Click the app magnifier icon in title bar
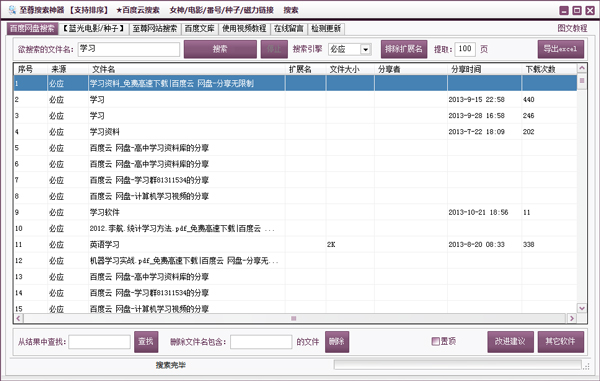The image size is (600, 381). point(11,10)
